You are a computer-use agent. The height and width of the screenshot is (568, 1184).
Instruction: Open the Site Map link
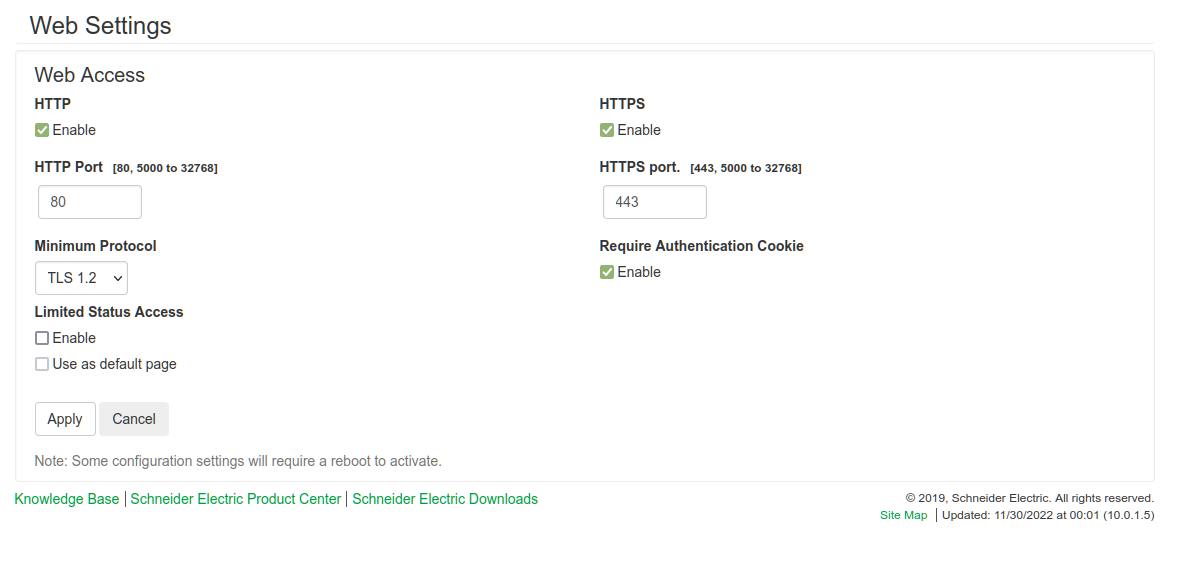pos(903,515)
